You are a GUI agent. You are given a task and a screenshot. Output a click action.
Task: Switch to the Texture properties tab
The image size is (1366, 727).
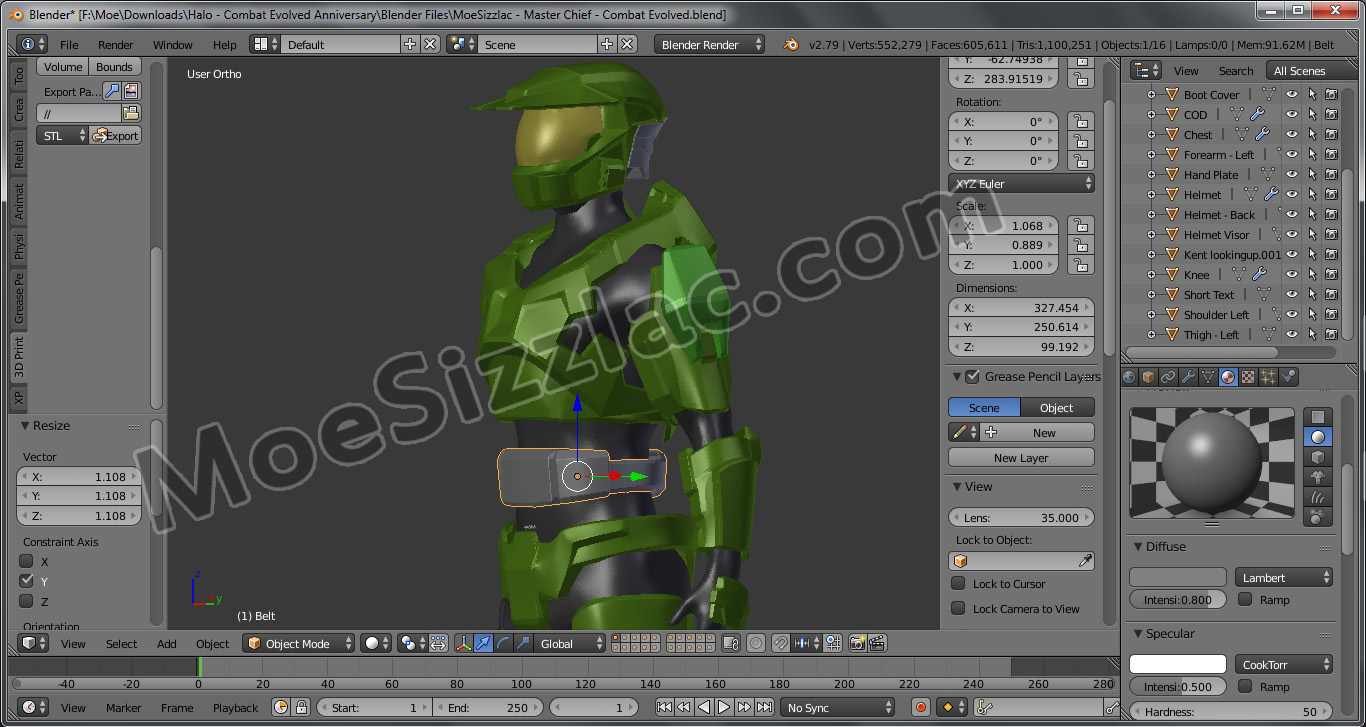point(1248,377)
